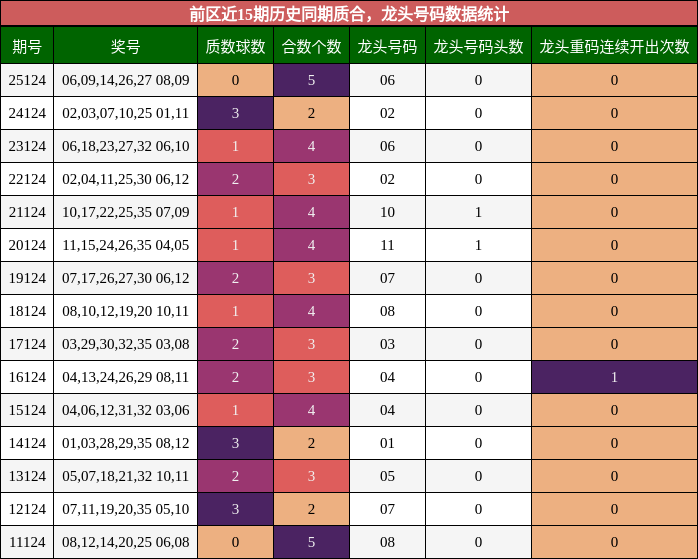Click period number 15124
This screenshot has width=698, height=559.
(27, 410)
